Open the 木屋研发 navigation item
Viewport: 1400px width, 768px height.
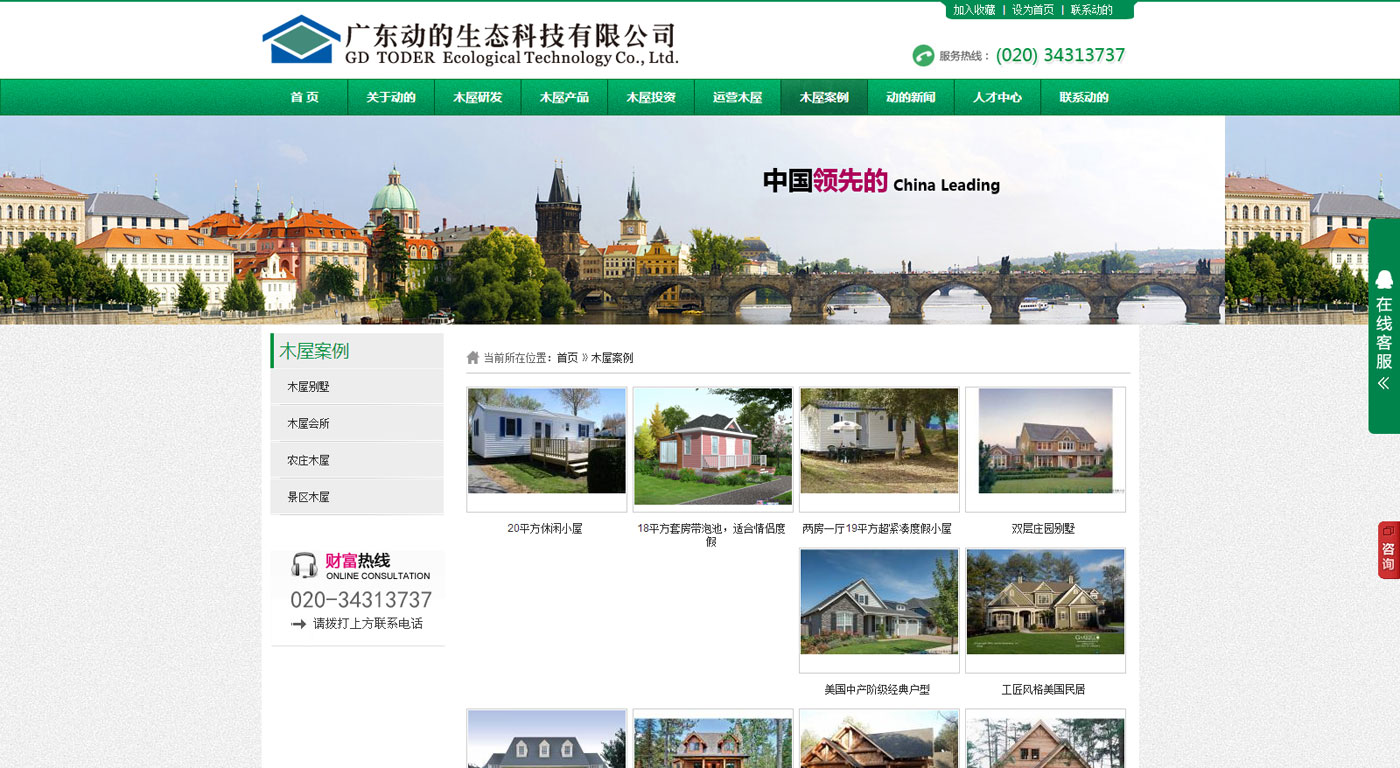[x=478, y=98]
